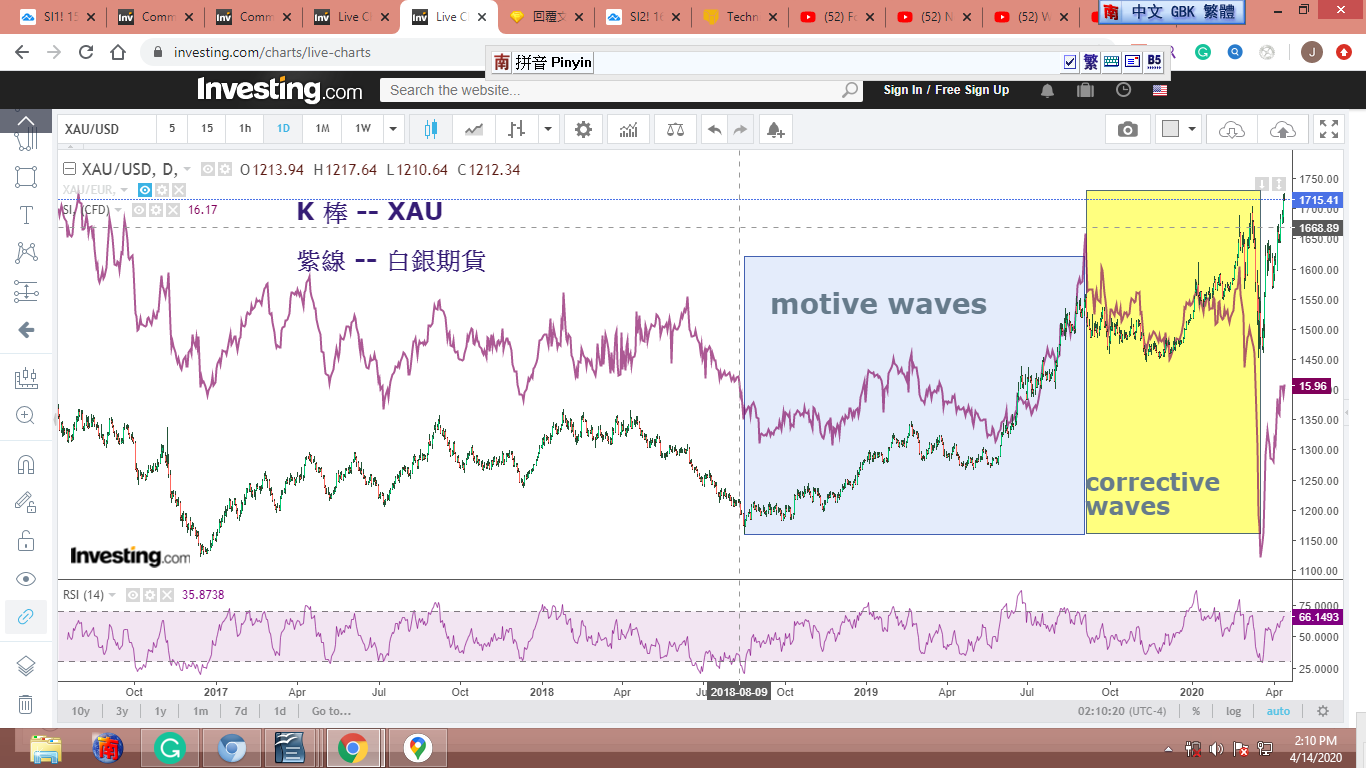1366x768 pixels.
Task: Click the trash icon to remove drawings
Action: point(26,704)
